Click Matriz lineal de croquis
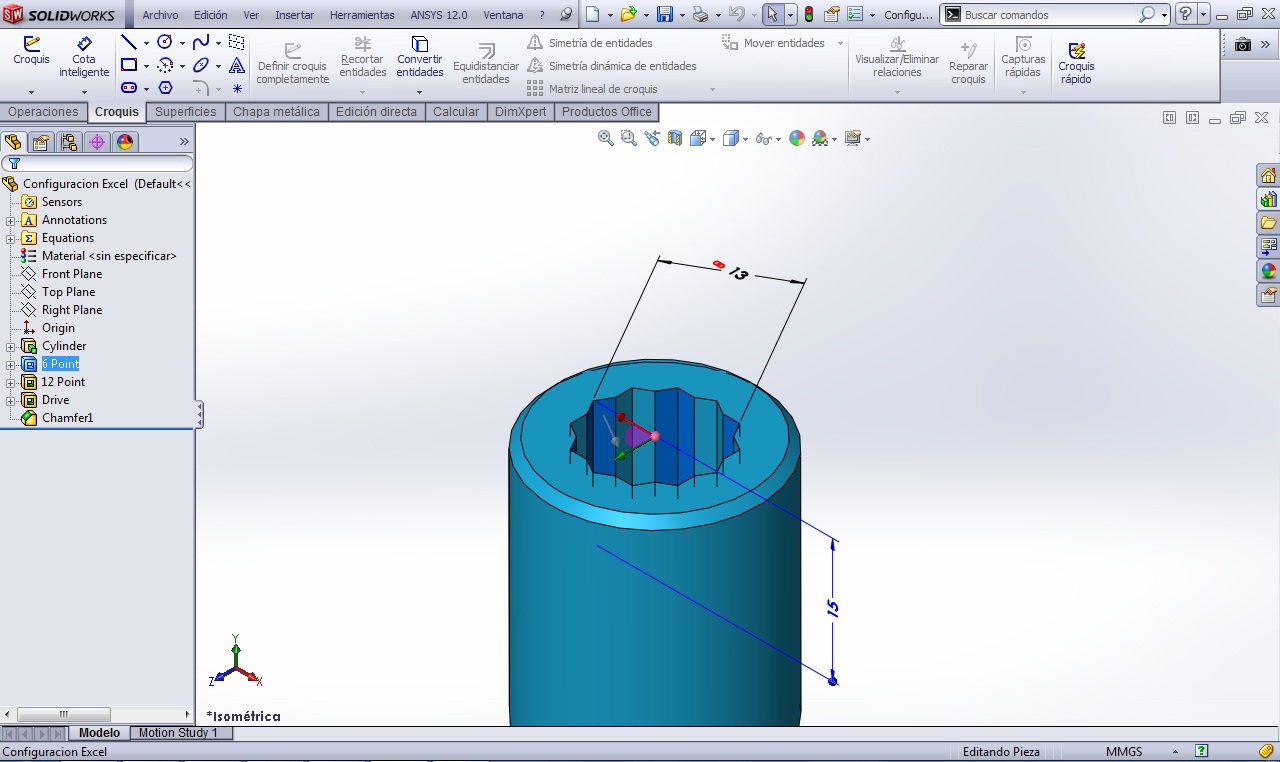Screen dimensions: 1280x762 click(x=592, y=89)
